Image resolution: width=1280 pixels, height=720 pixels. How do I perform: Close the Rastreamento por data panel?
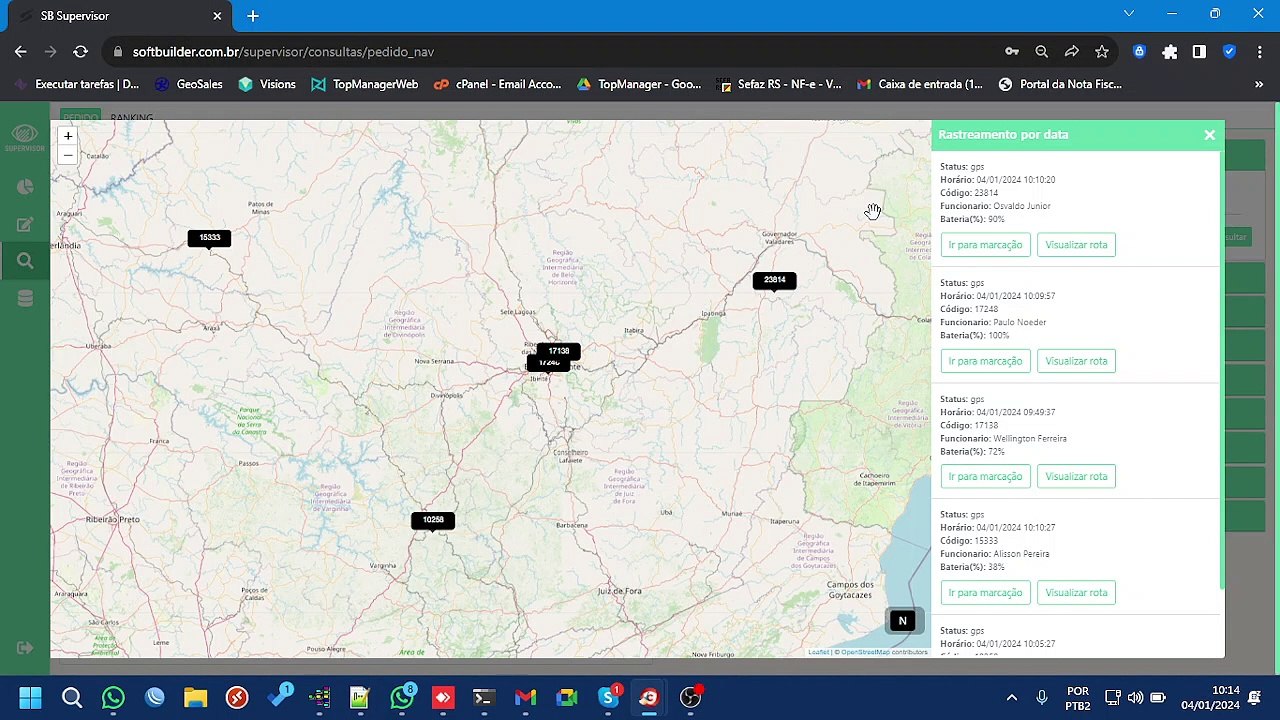(1209, 134)
